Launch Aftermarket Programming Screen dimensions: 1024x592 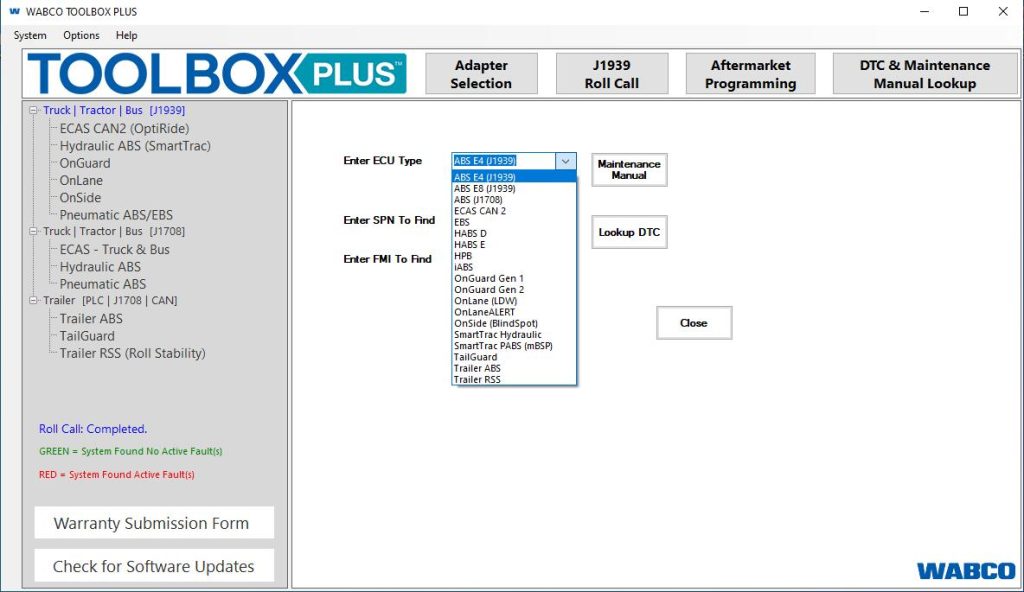(750, 74)
